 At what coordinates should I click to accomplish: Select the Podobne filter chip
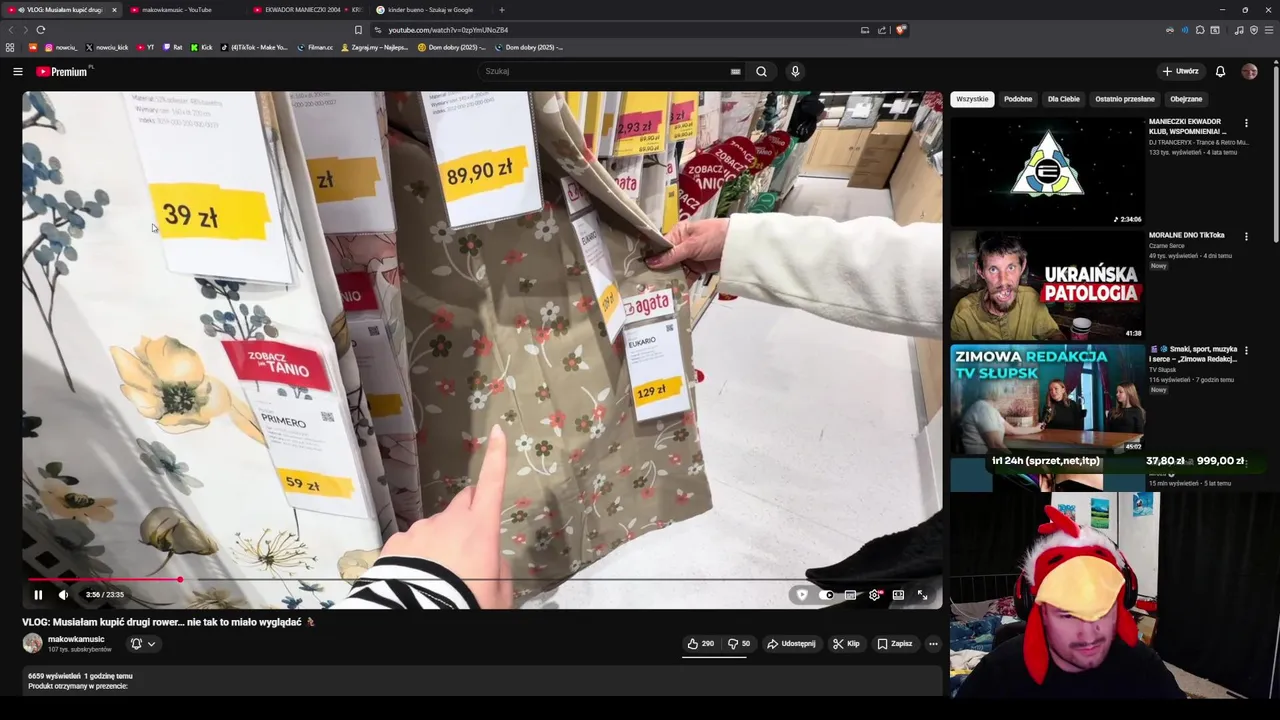click(1018, 99)
